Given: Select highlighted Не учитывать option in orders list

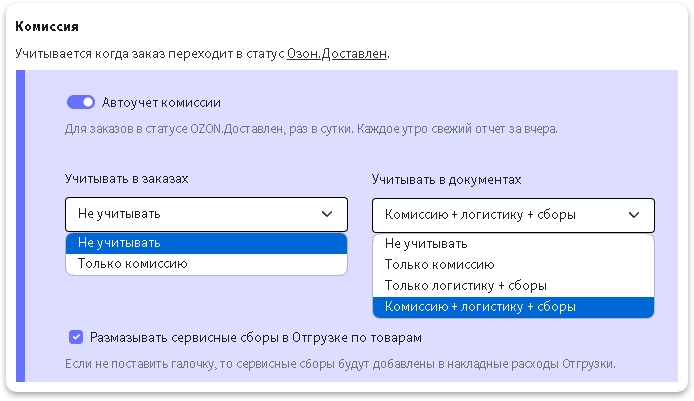Looking at the screenshot, I should 206,243.
